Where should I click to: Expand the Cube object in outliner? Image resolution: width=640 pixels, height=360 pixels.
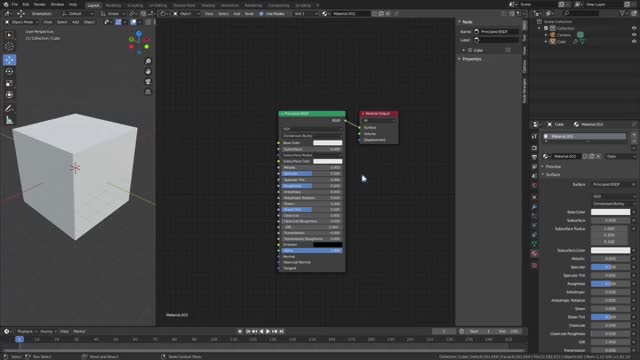pos(546,42)
